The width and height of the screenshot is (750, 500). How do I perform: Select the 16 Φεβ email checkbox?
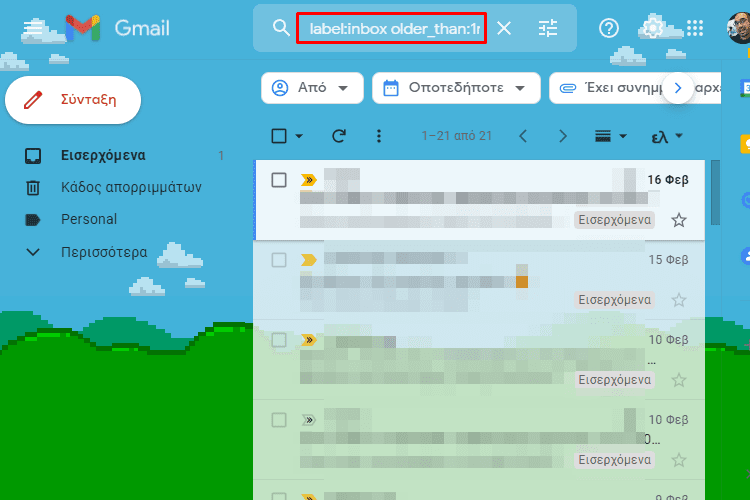click(x=279, y=180)
